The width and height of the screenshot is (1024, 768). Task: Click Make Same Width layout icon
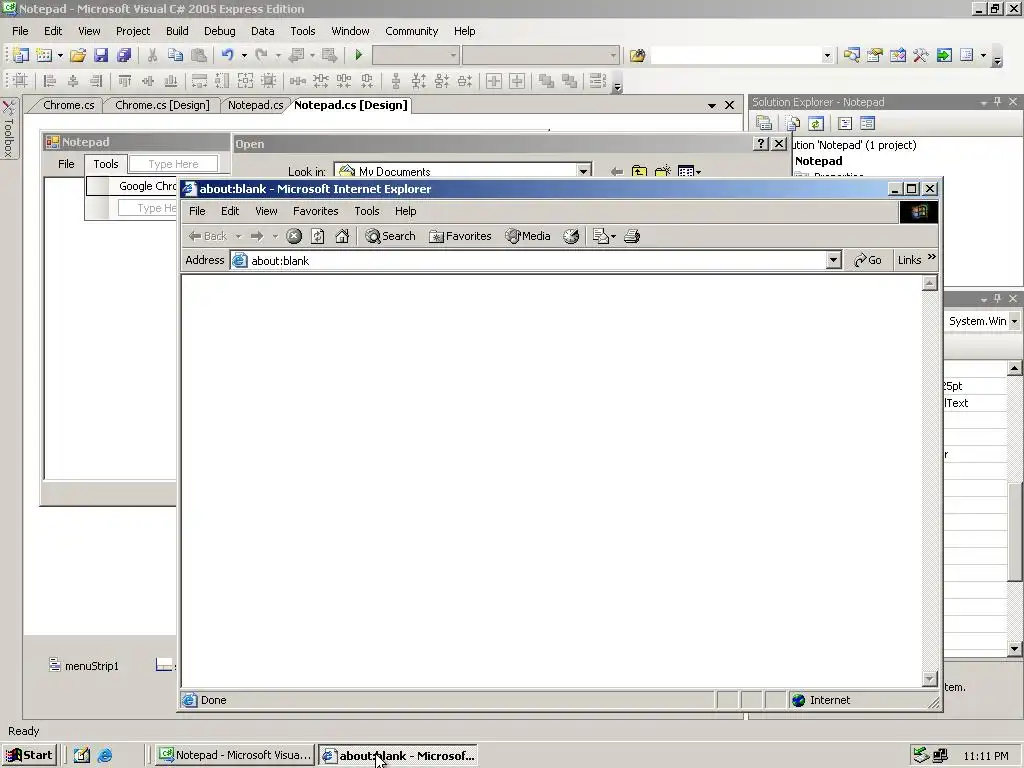click(x=199, y=81)
